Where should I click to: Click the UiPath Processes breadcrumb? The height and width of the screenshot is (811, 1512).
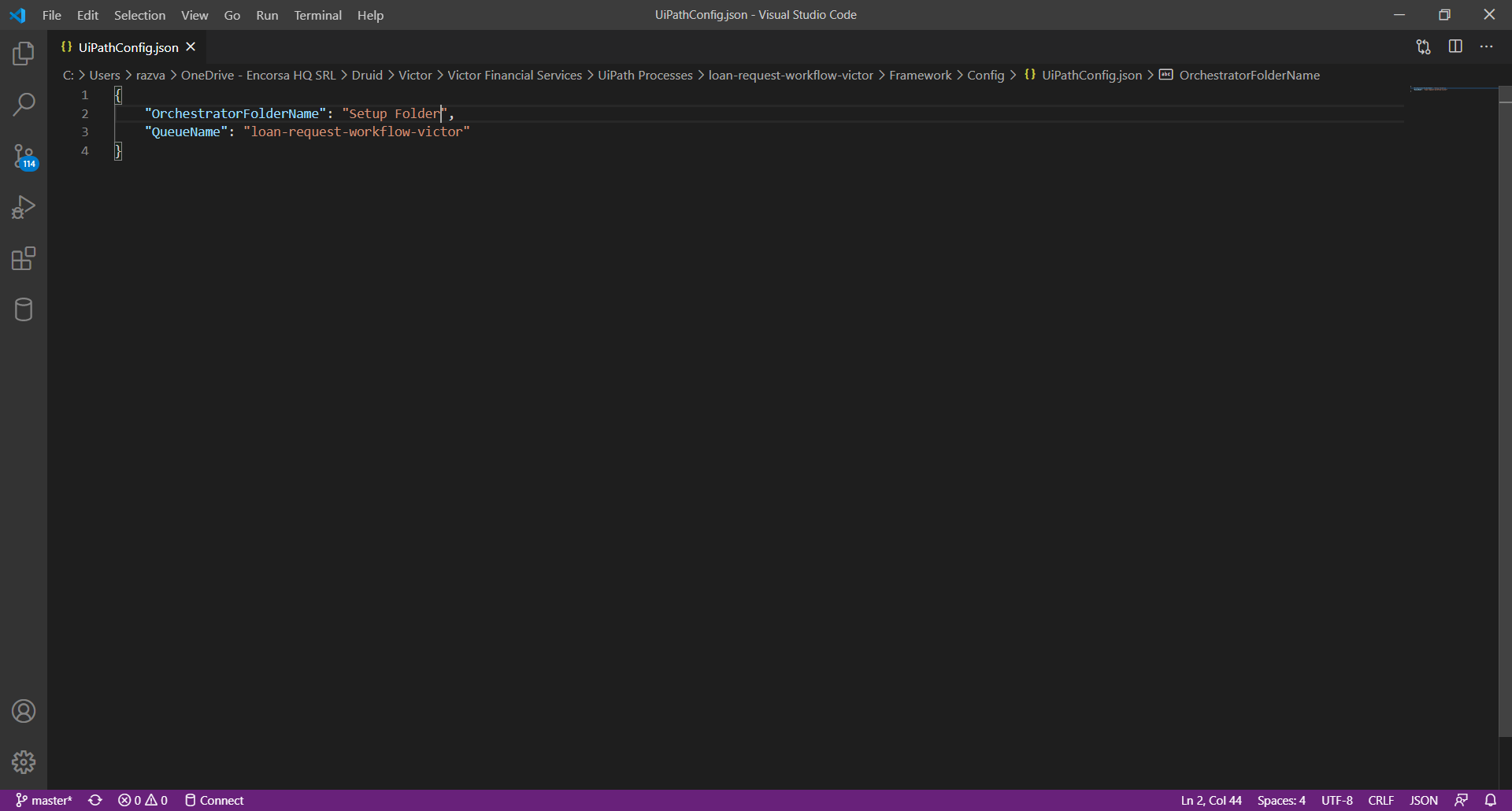coord(645,75)
